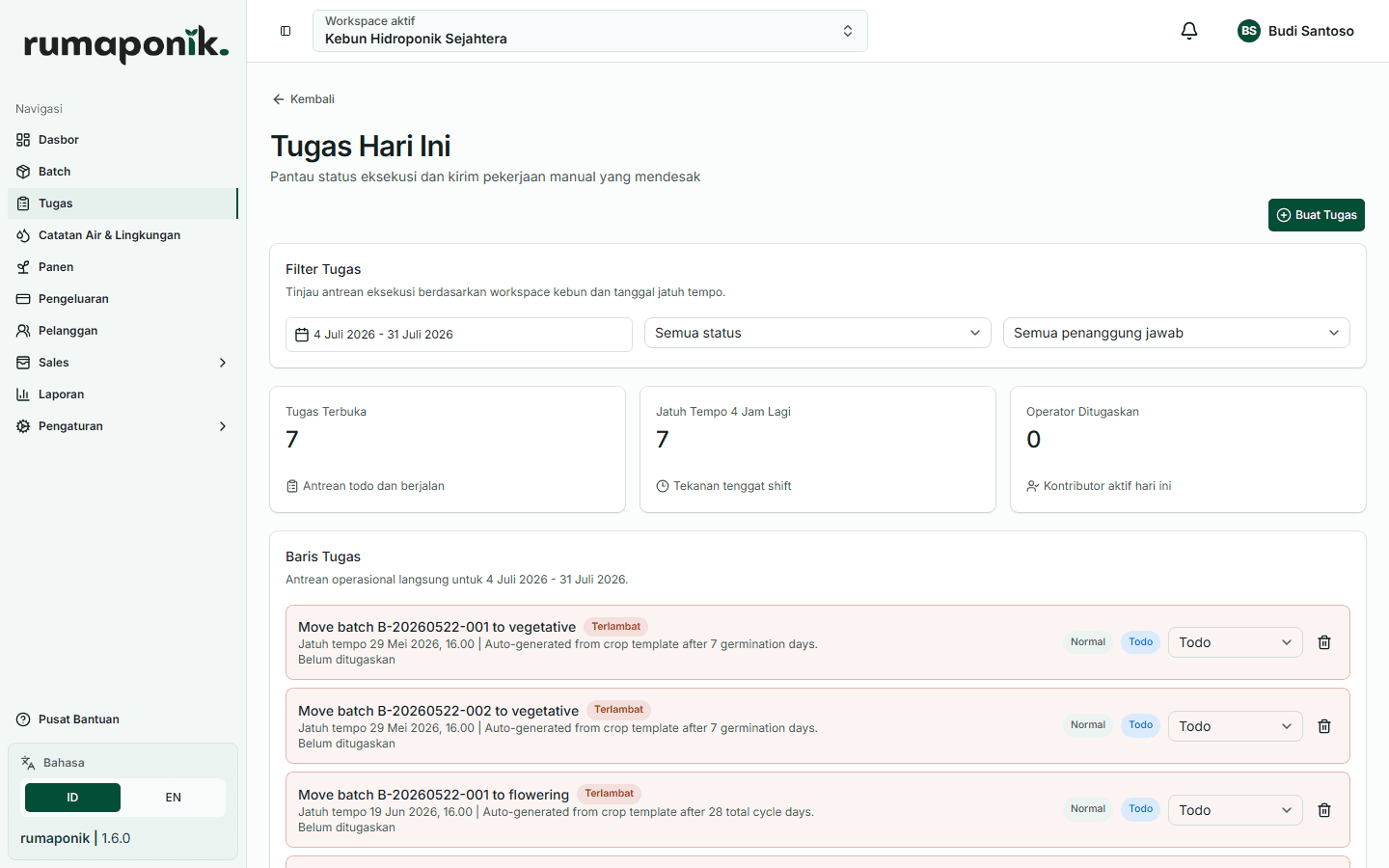The width and height of the screenshot is (1389, 868).
Task: Open Batch in navigation
Action: coord(123,172)
